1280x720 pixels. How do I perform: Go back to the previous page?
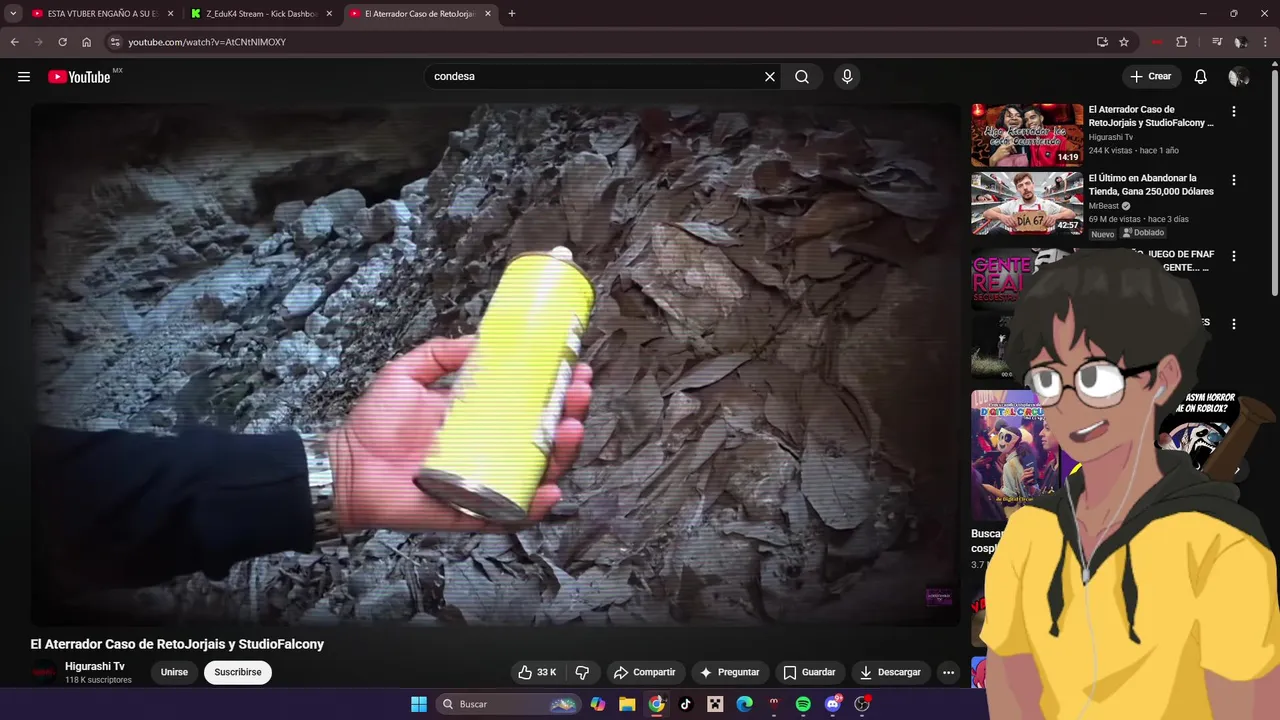(14, 42)
